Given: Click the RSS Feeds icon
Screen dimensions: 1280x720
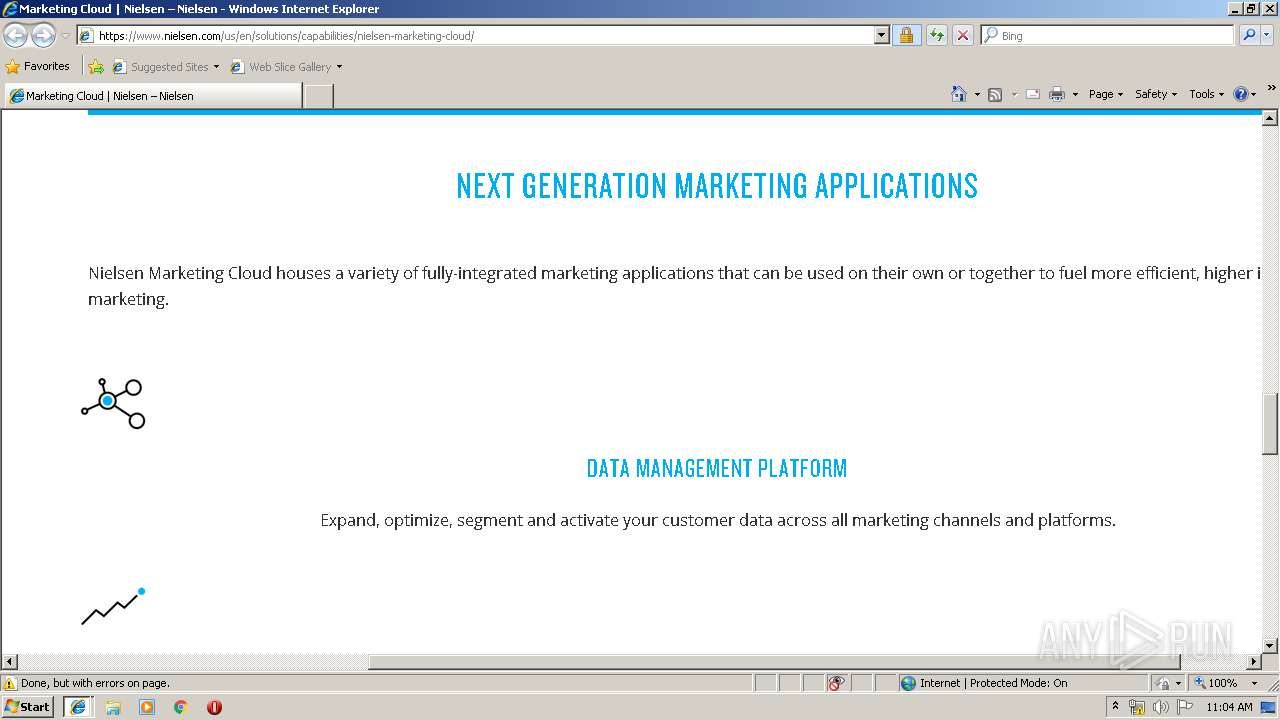Looking at the screenshot, I should tap(995, 94).
